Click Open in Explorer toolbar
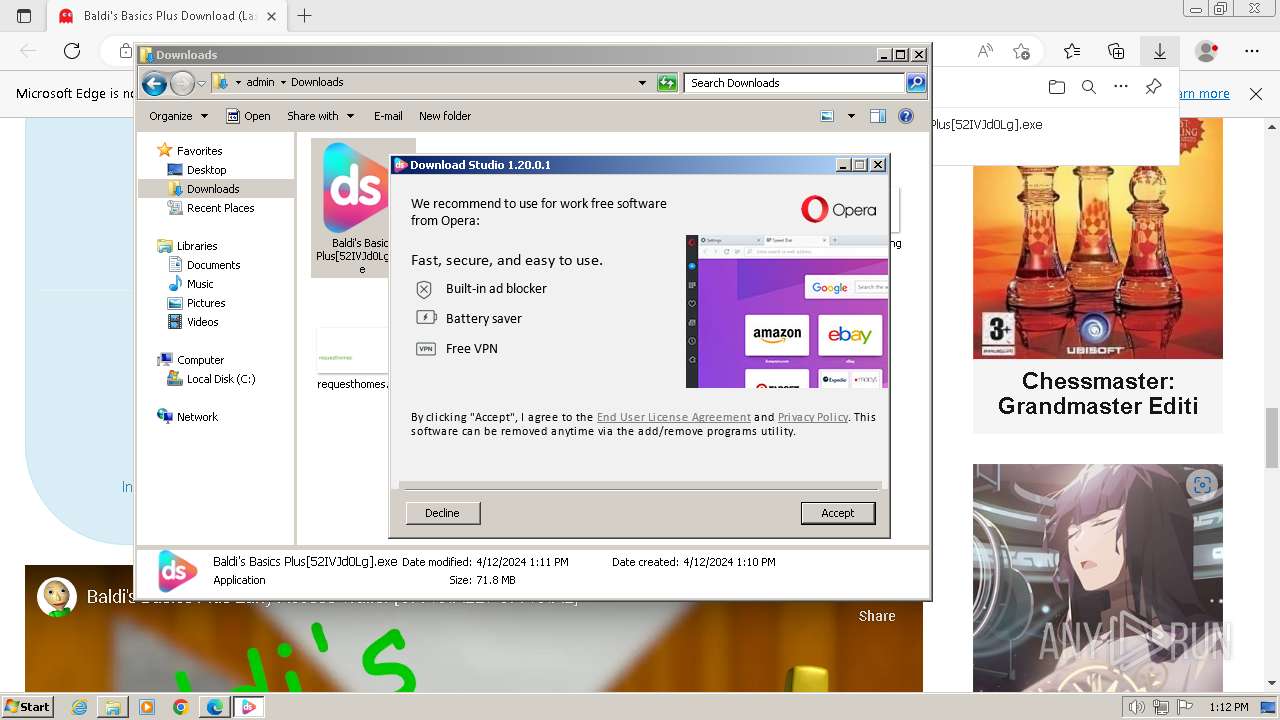Image resolution: width=1280 pixels, height=720 pixels. [x=248, y=116]
